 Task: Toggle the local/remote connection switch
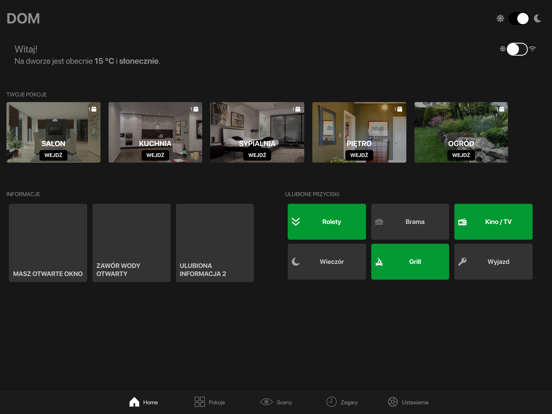pyautogui.click(x=517, y=49)
